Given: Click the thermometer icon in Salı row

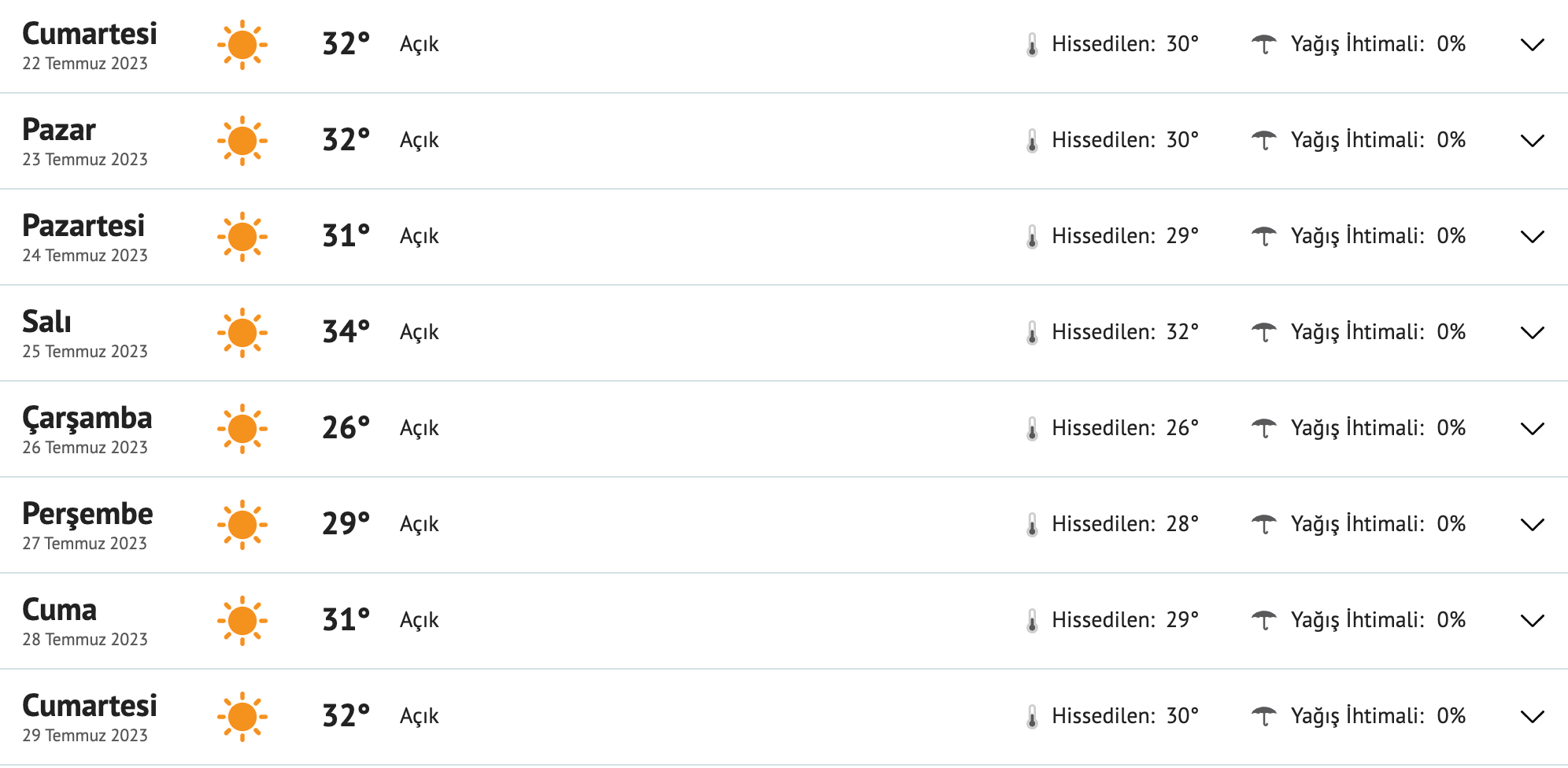Looking at the screenshot, I should coord(1032,333).
